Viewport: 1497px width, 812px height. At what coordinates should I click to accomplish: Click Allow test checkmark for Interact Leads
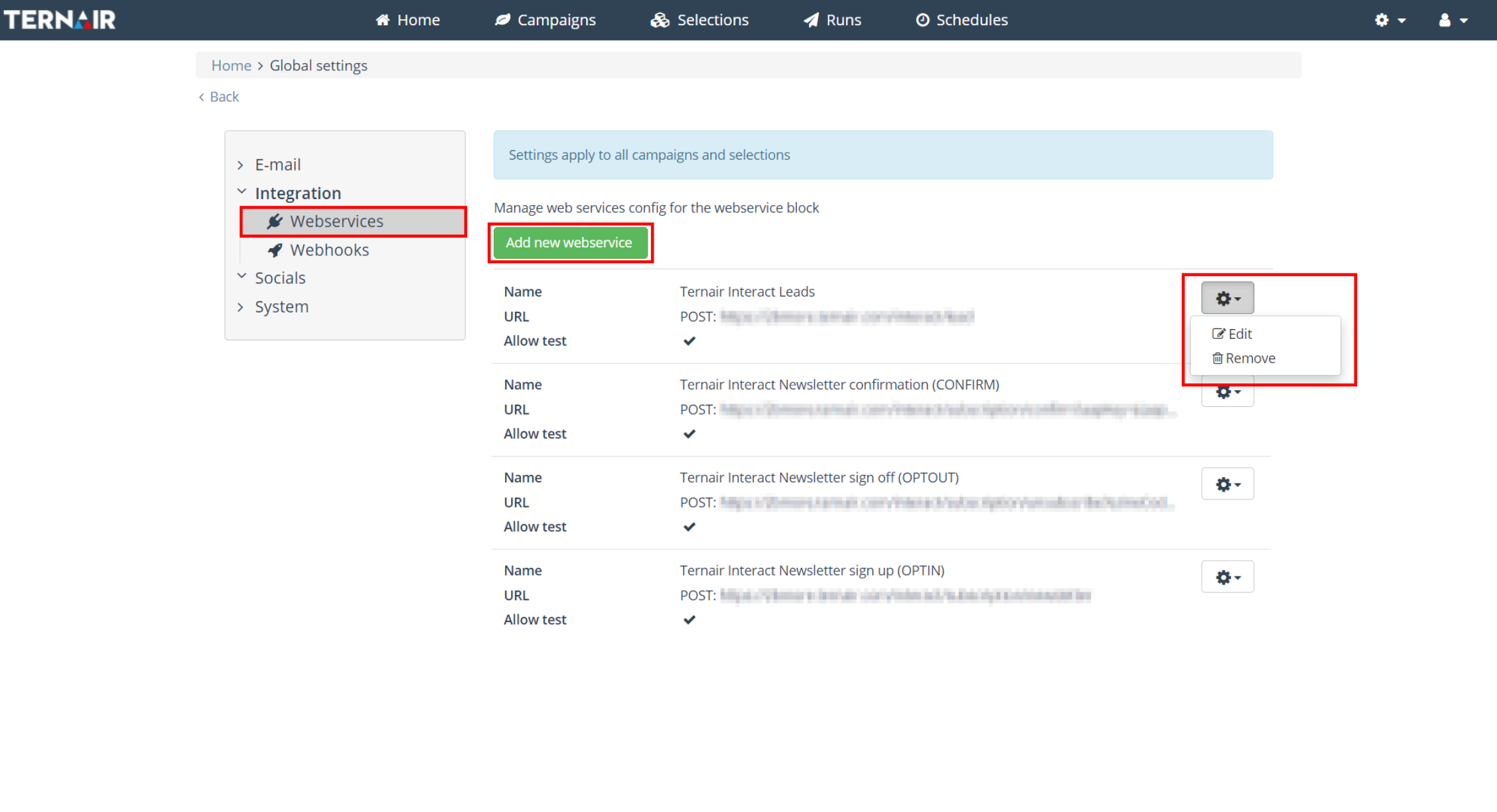point(689,341)
